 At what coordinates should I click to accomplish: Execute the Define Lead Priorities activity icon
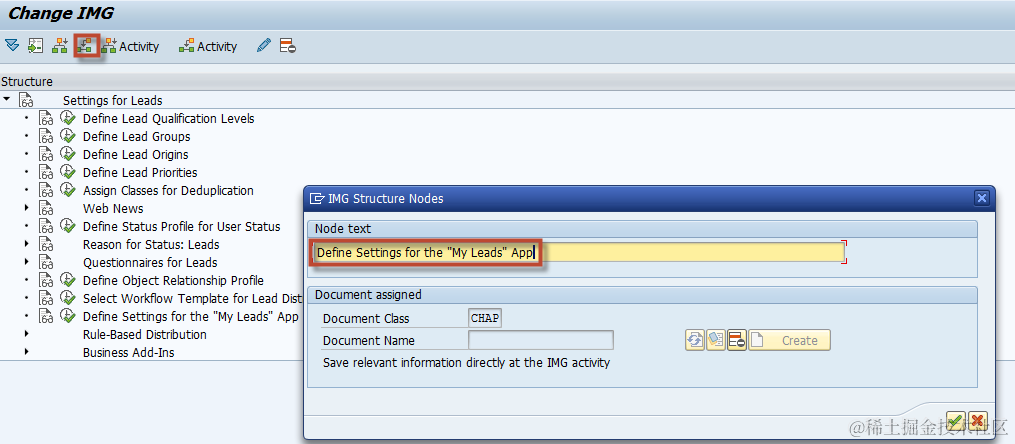coord(67,172)
